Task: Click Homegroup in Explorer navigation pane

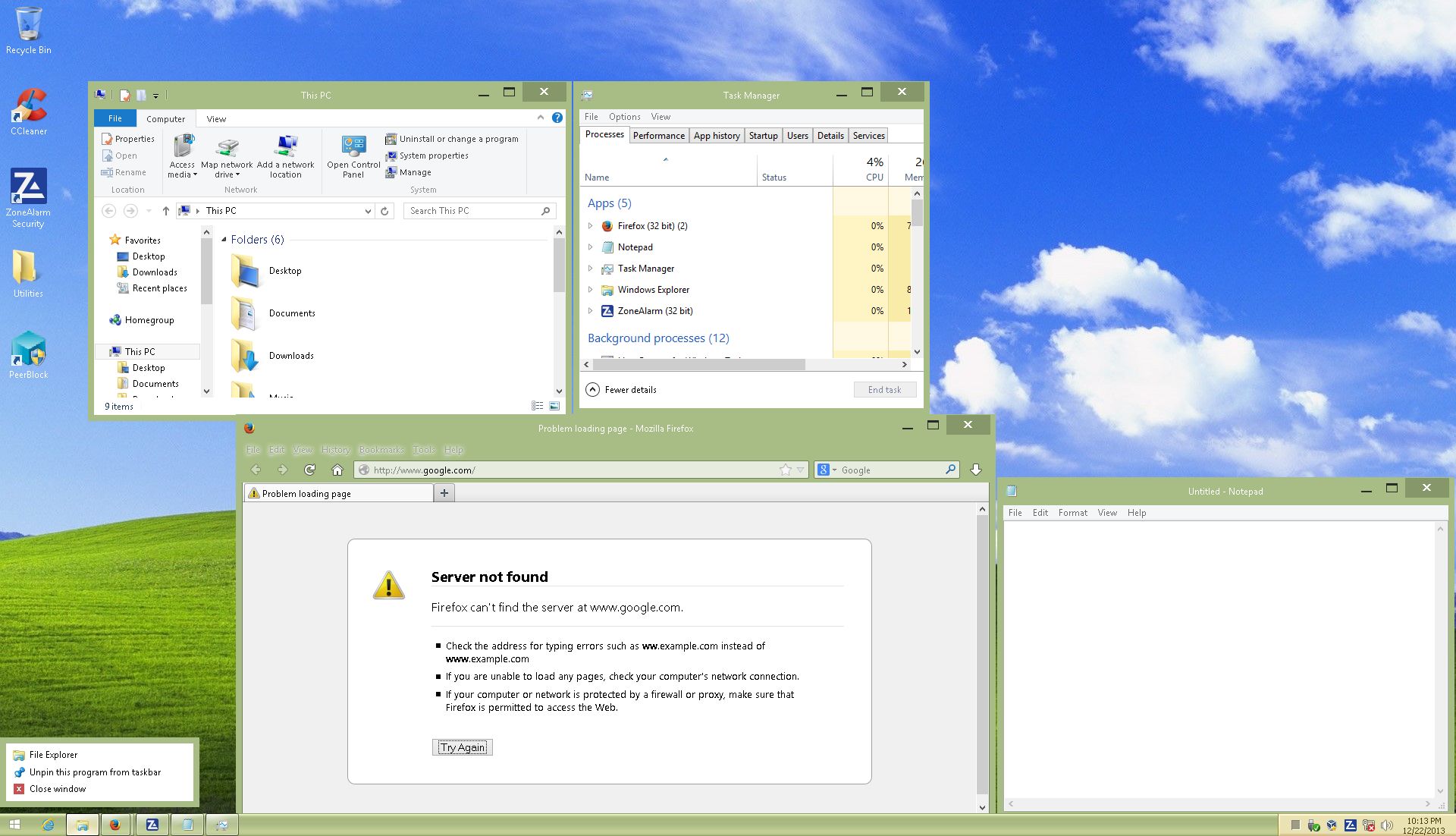Action: (142, 320)
